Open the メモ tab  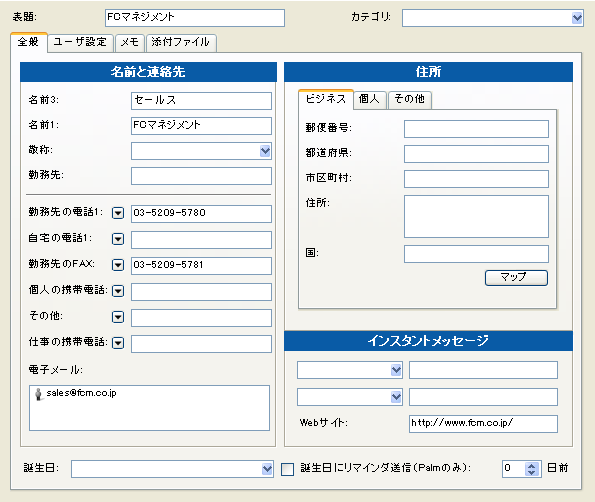pyautogui.click(x=130, y=42)
